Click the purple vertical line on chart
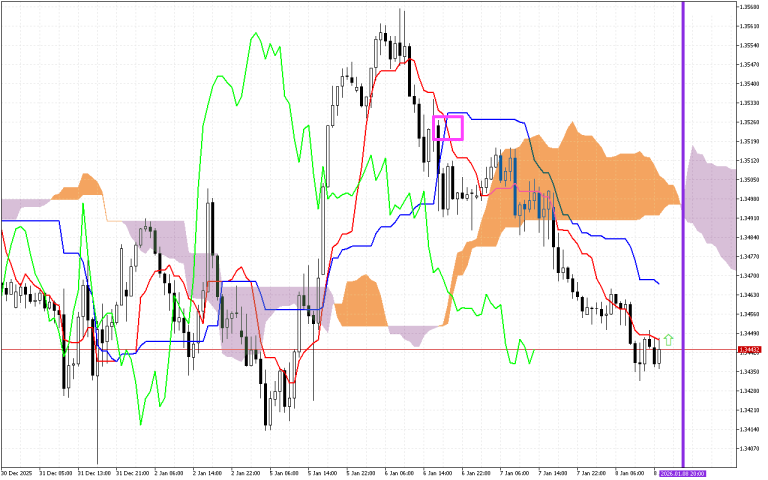768x480 pixels. click(683, 234)
